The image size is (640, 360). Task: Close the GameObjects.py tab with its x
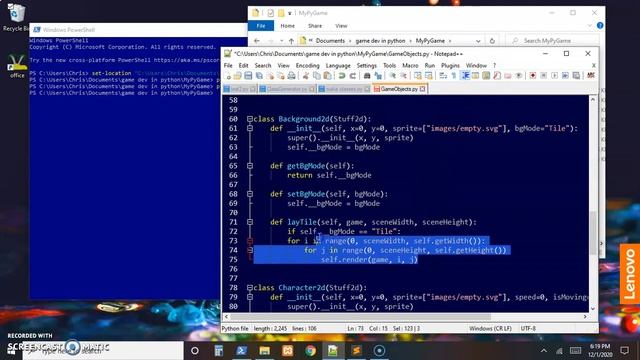click(422, 89)
